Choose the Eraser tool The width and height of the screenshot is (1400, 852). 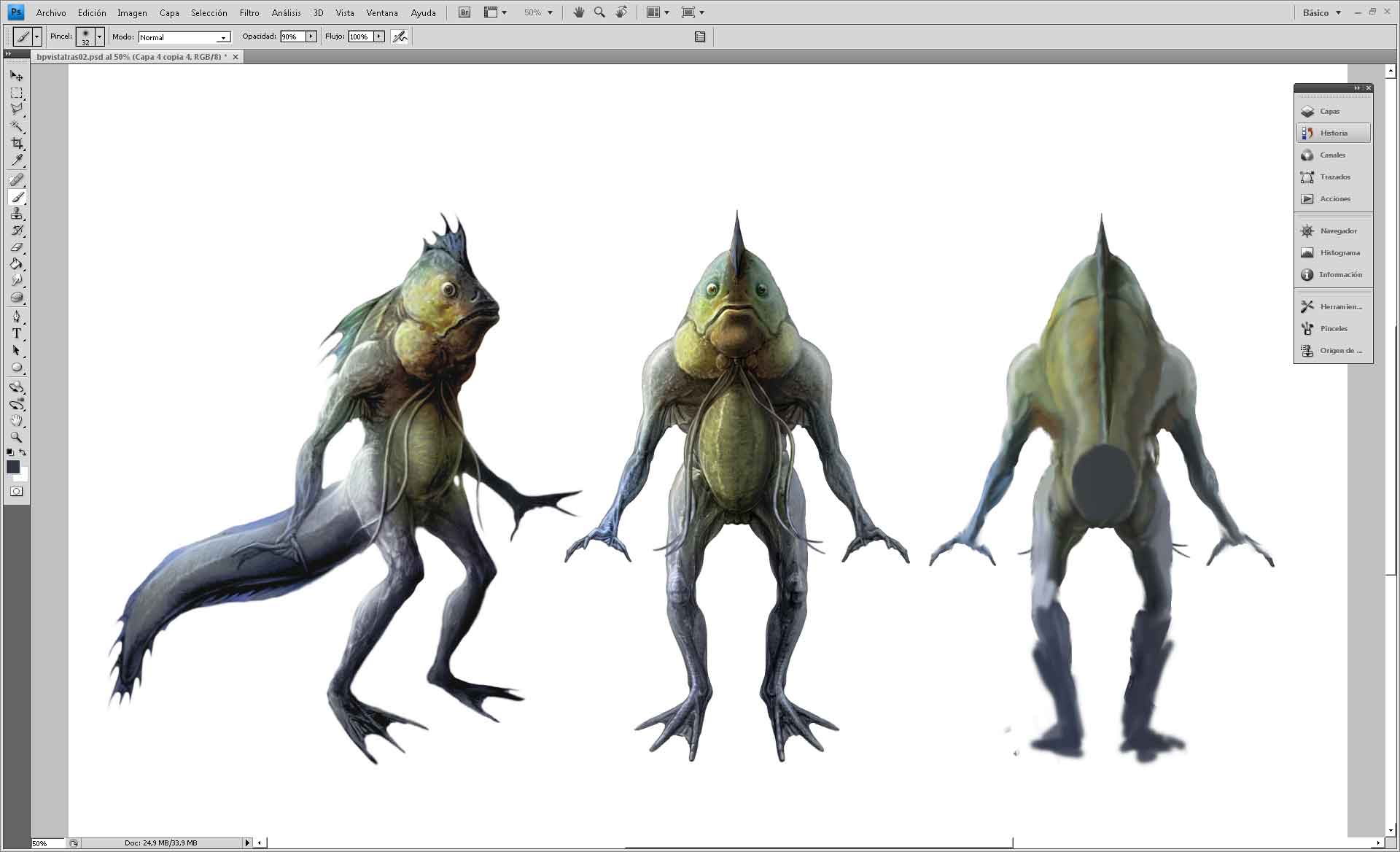(16, 248)
